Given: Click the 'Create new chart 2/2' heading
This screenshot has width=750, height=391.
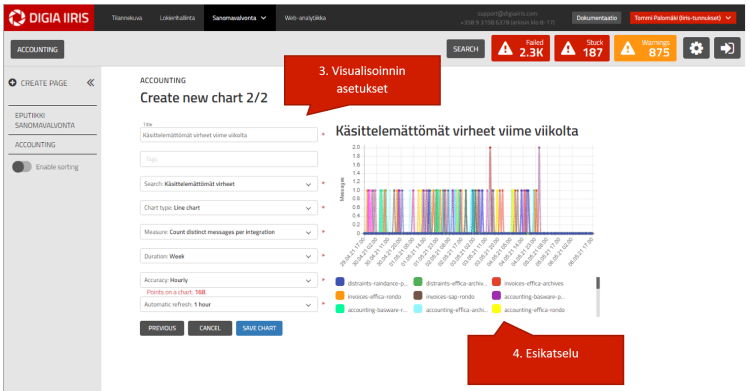Looking at the screenshot, I should point(204,98).
